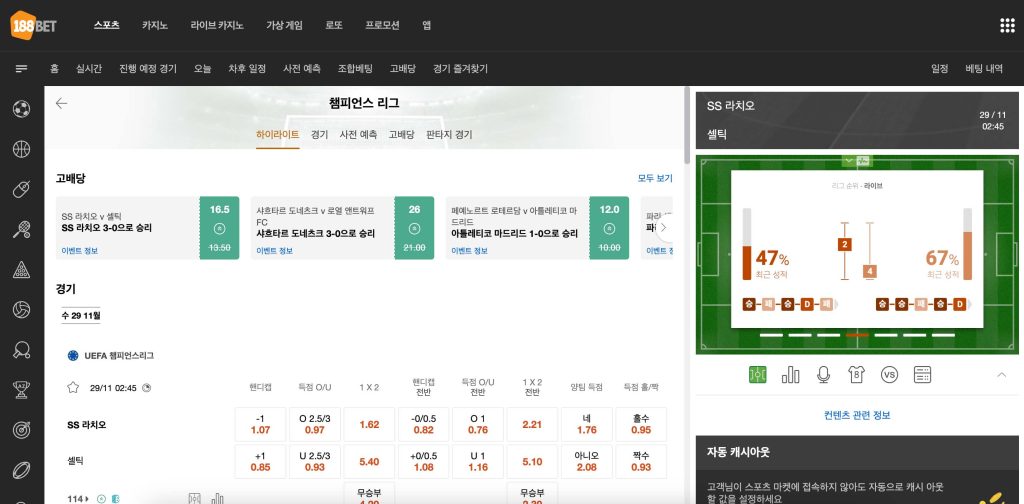Open 이벤트 정보 for 샤흐타르 도네츠크 card
The height and width of the screenshot is (504, 1024).
(x=274, y=251)
